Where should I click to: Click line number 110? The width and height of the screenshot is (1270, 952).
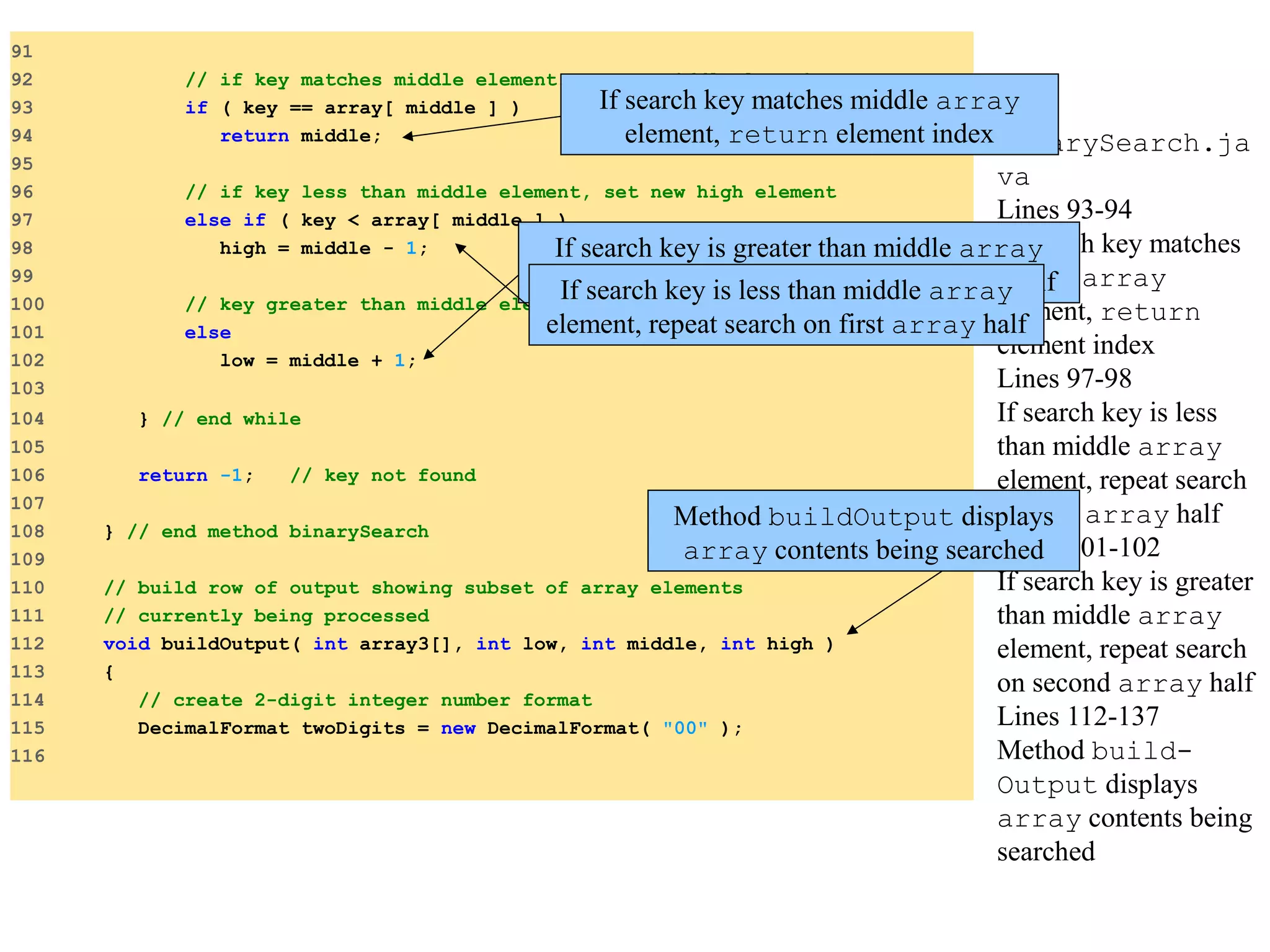(28, 588)
